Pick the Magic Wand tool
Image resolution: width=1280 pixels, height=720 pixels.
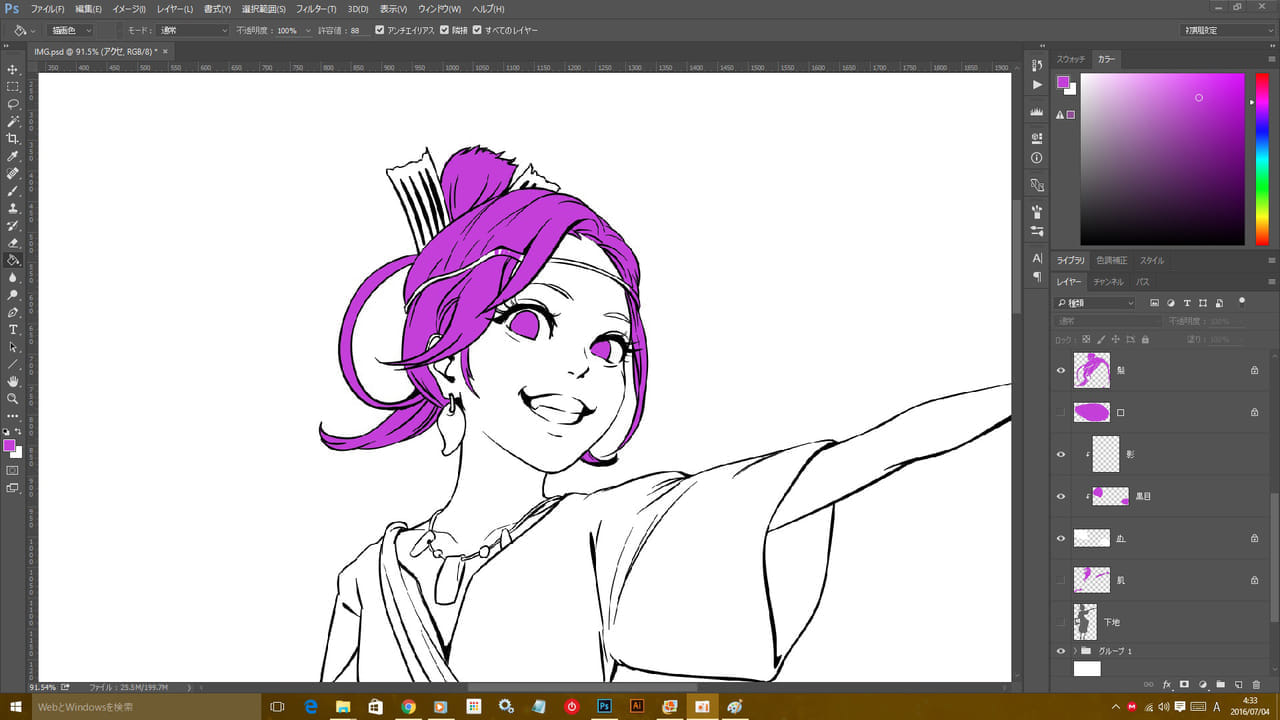coord(13,121)
